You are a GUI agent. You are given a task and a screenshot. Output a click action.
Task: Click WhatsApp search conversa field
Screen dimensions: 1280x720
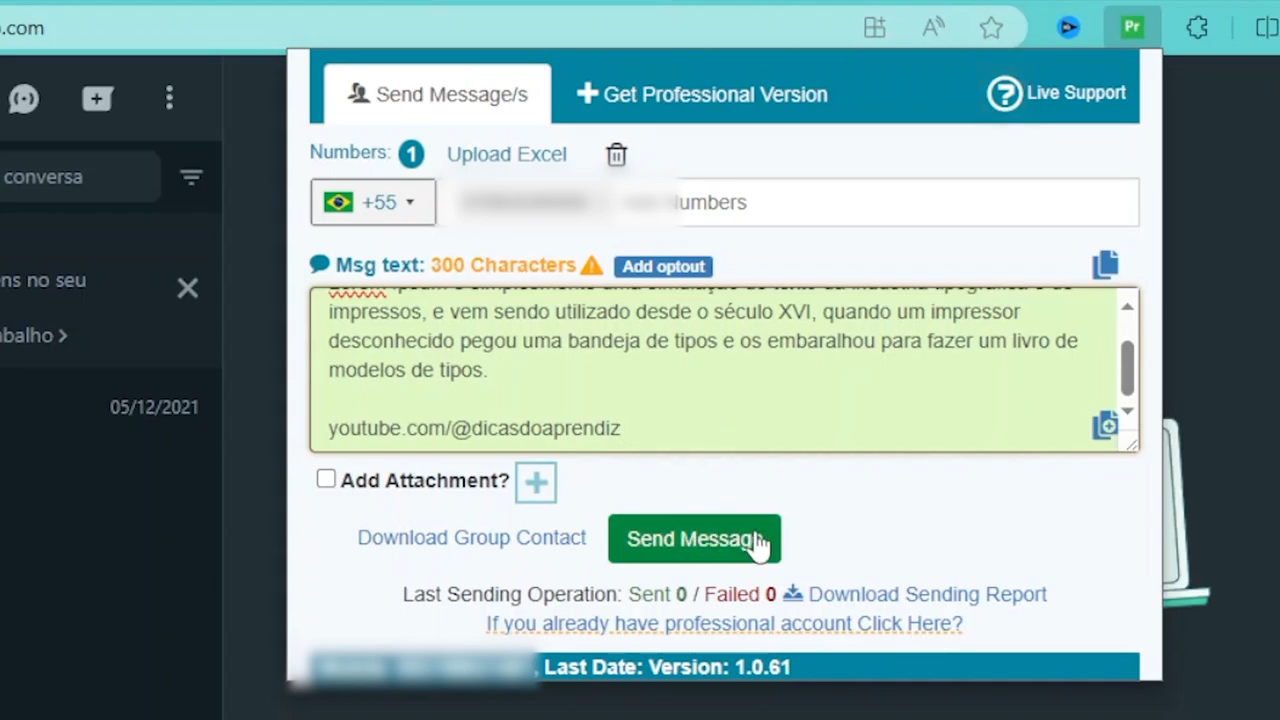click(x=79, y=177)
